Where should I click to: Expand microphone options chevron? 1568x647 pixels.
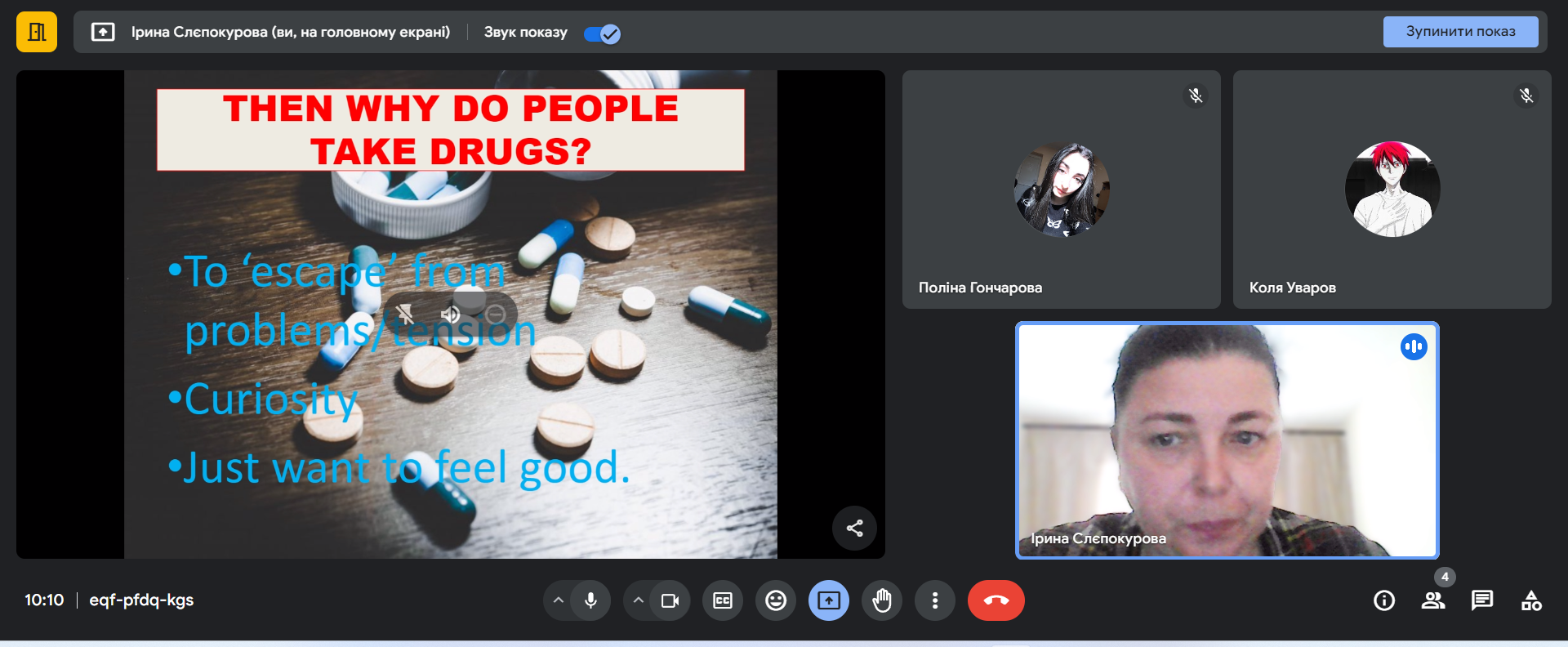pos(559,600)
